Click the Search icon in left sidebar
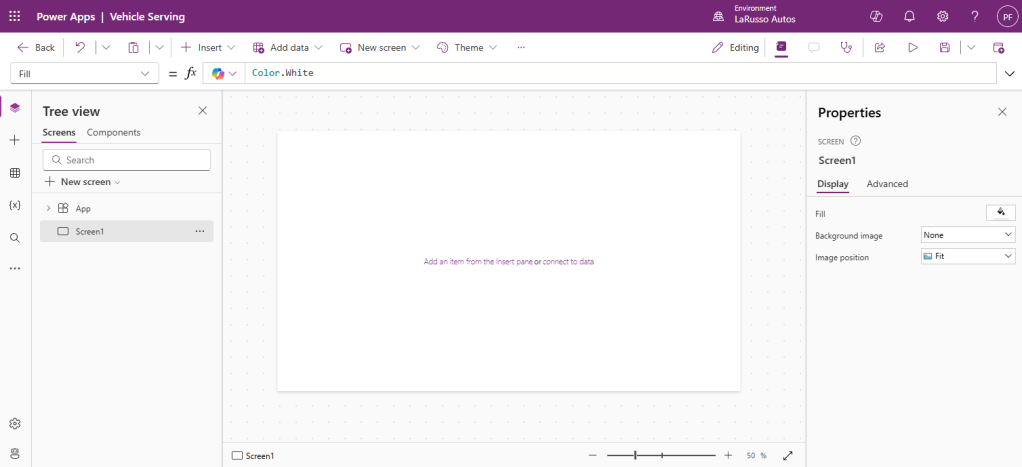This screenshot has height=467, width=1022. pos(14,238)
